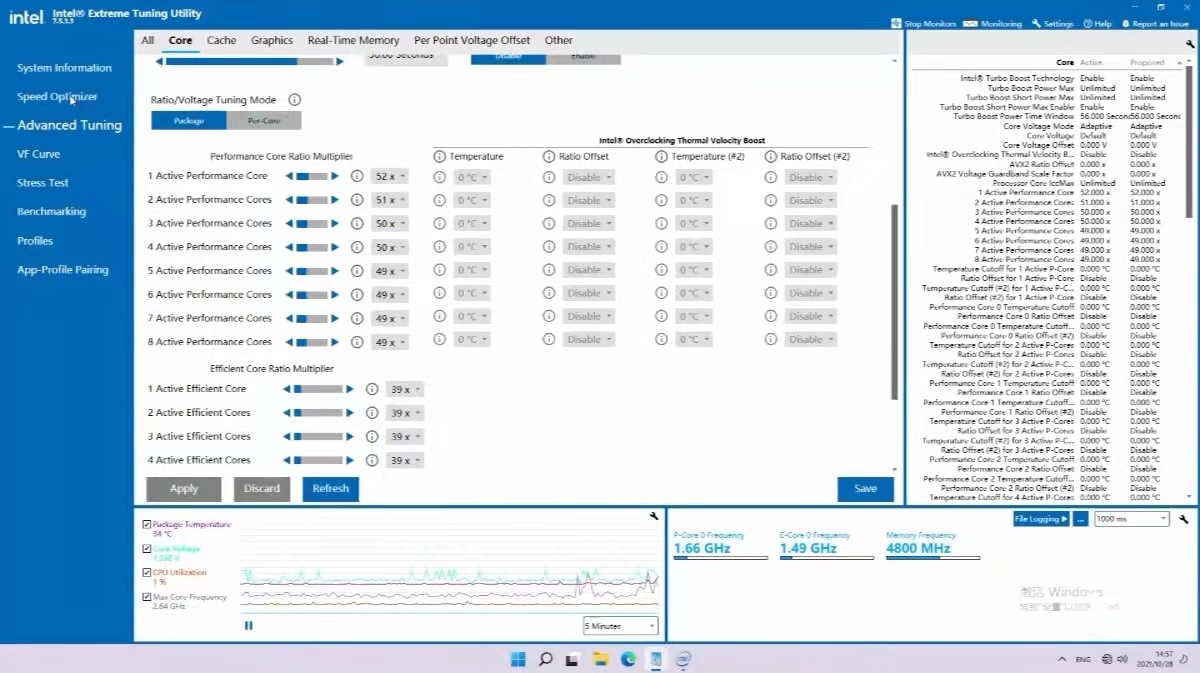Show info icon next to Temperature header
Viewport: 1200px width, 673px height.
point(439,157)
